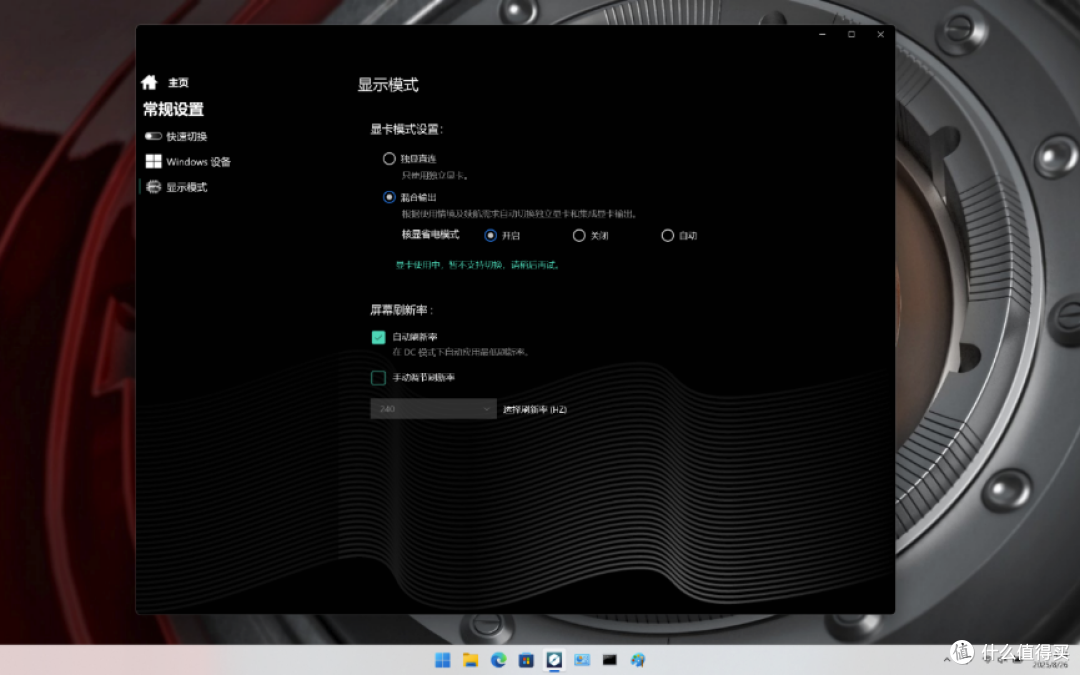Click the DC 模式 auto refresh description
The height and width of the screenshot is (675, 1080).
point(461,352)
